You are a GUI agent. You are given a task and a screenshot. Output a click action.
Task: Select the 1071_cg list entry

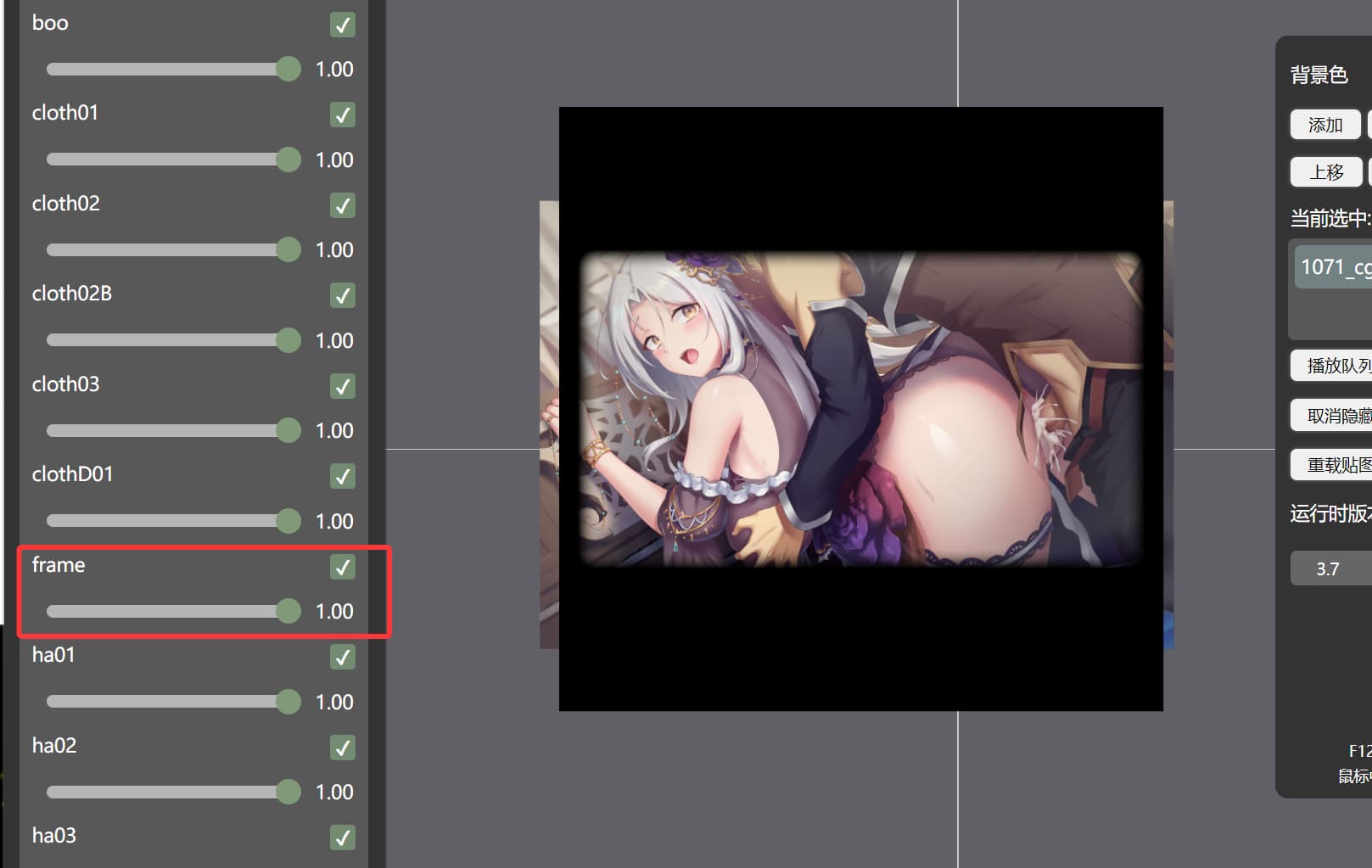(1334, 267)
